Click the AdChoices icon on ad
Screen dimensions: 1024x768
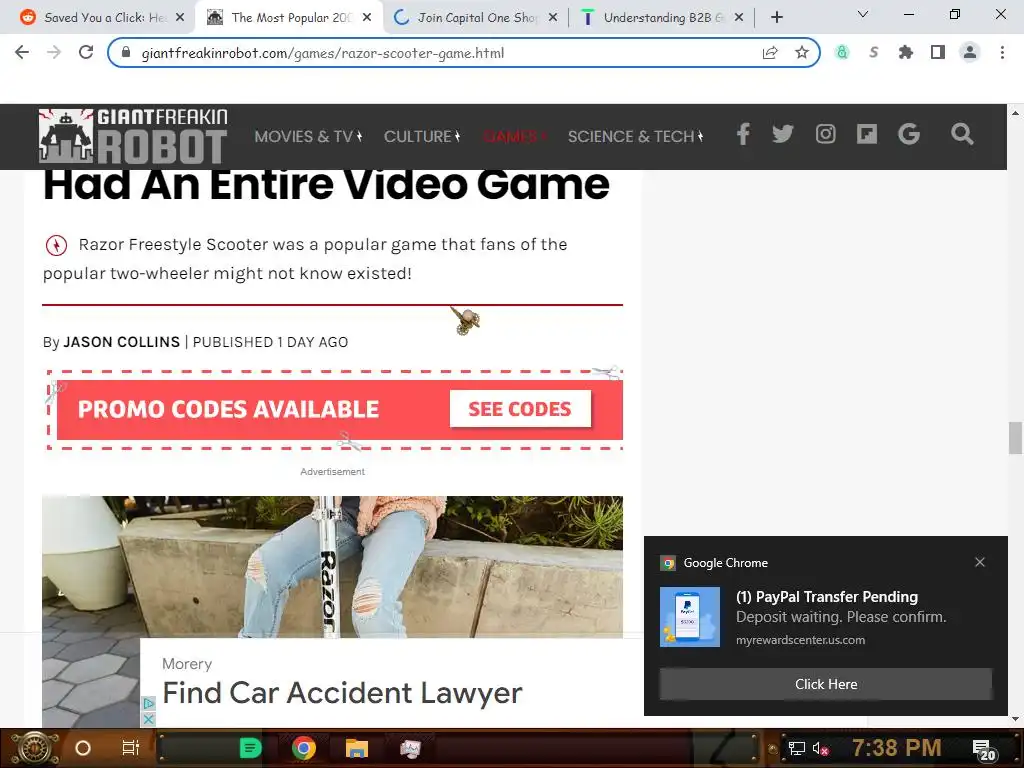click(149, 703)
